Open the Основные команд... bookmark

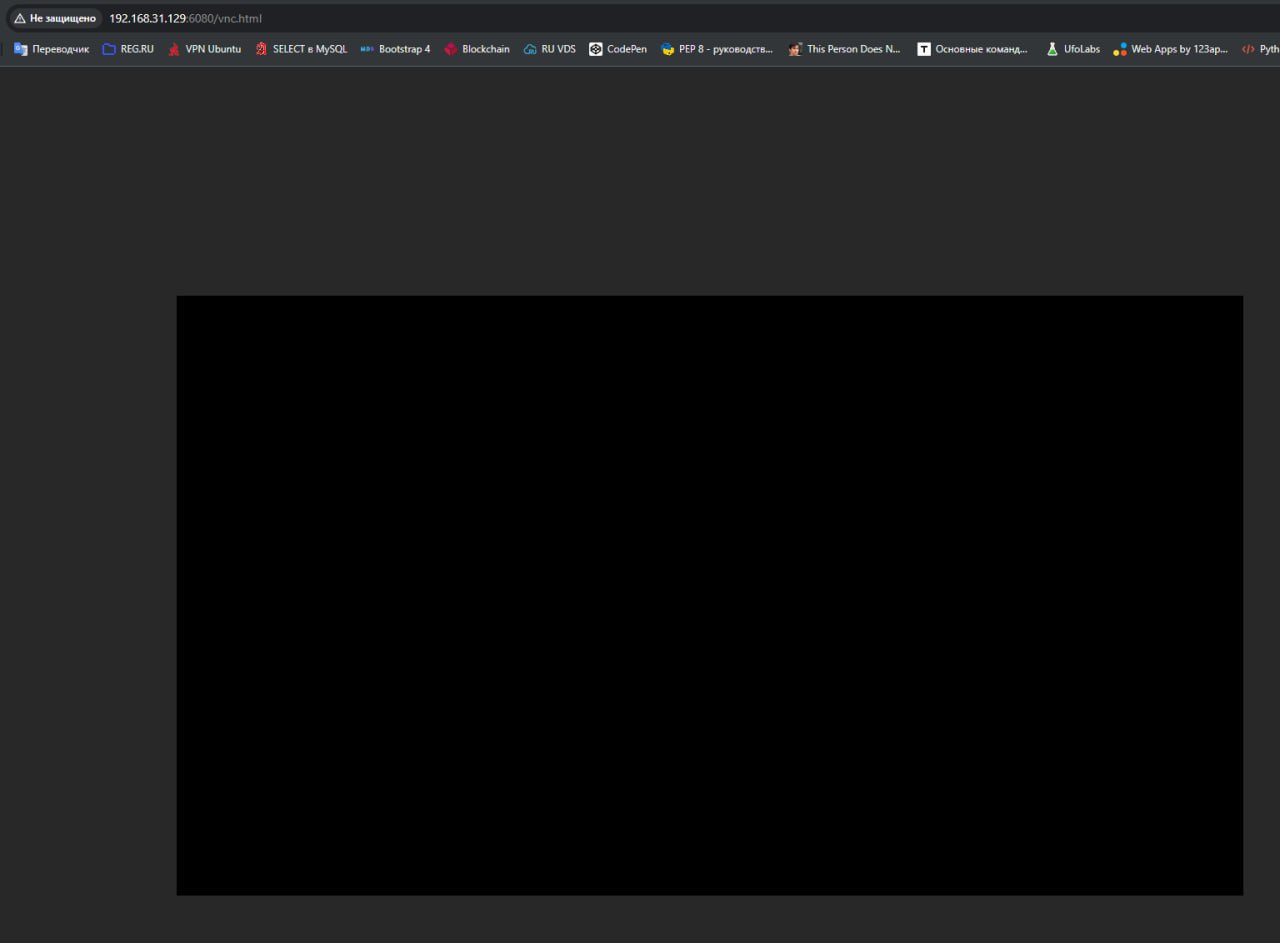pos(972,49)
